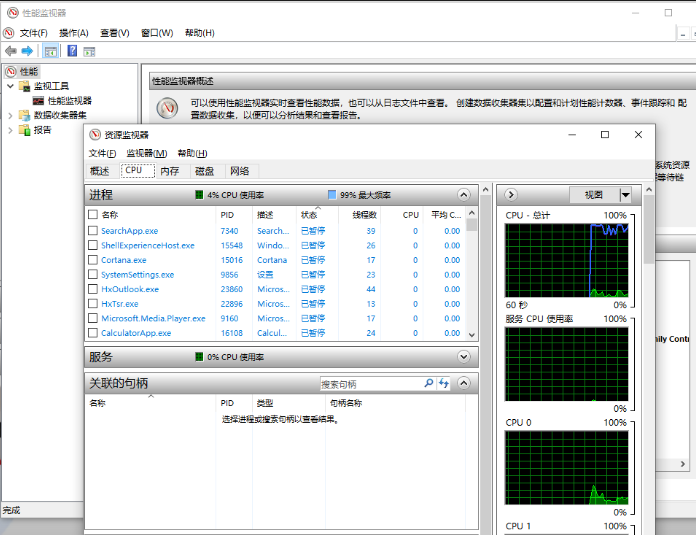Sort the handles list by 类型 column
696x535 pixels.
(289, 403)
